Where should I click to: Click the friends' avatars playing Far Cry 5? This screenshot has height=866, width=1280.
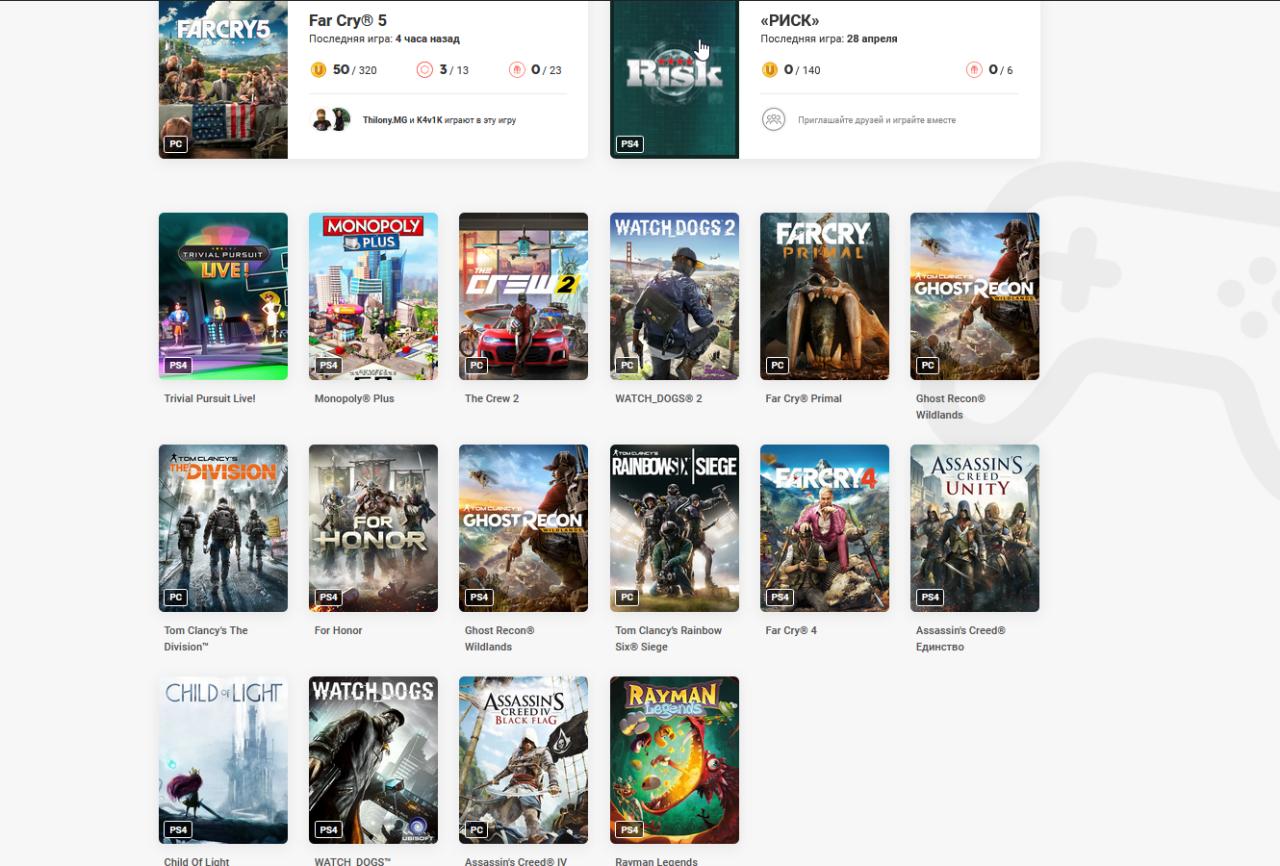pos(330,119)
